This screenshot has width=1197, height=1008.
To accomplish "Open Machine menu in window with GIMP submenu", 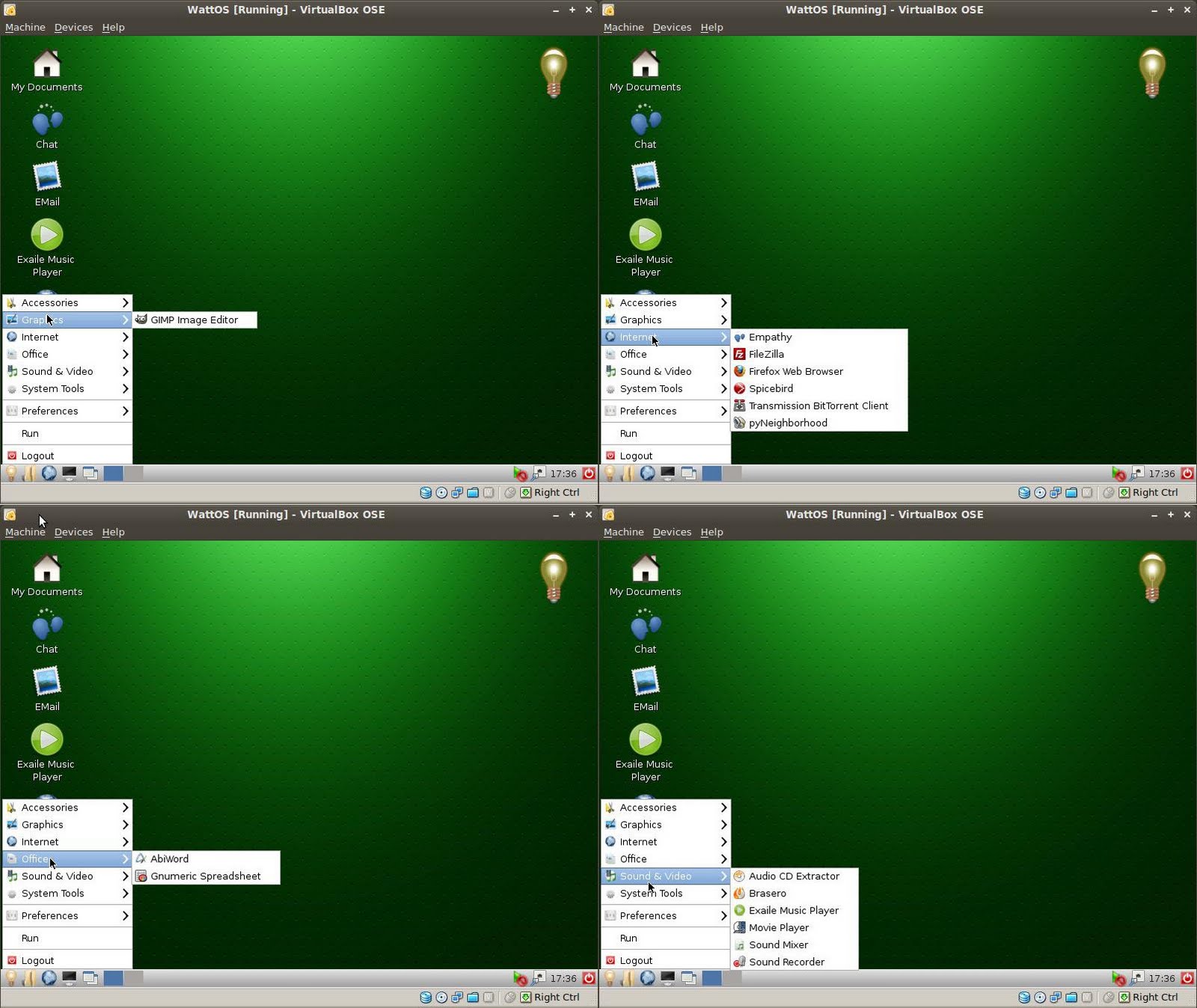I will [x=25, y=27].
